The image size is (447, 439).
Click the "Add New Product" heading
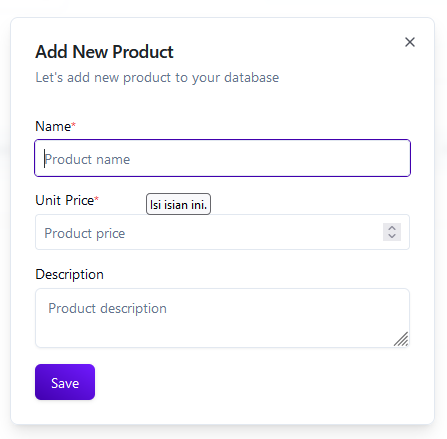coord(104,52)
